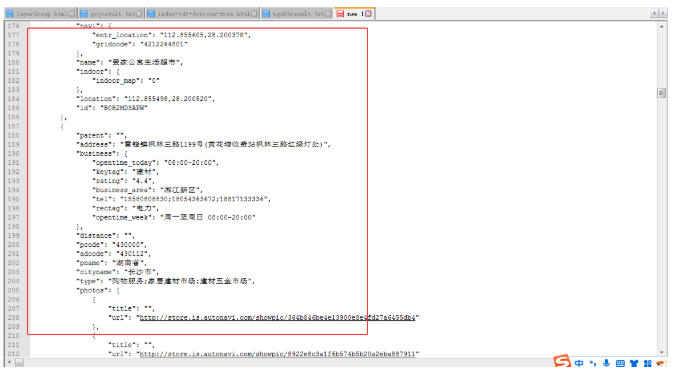Open the index-tdt-divicon-free.html tab
The height and width of the screenshot is (376, 676).
click(x=203, y=14)
